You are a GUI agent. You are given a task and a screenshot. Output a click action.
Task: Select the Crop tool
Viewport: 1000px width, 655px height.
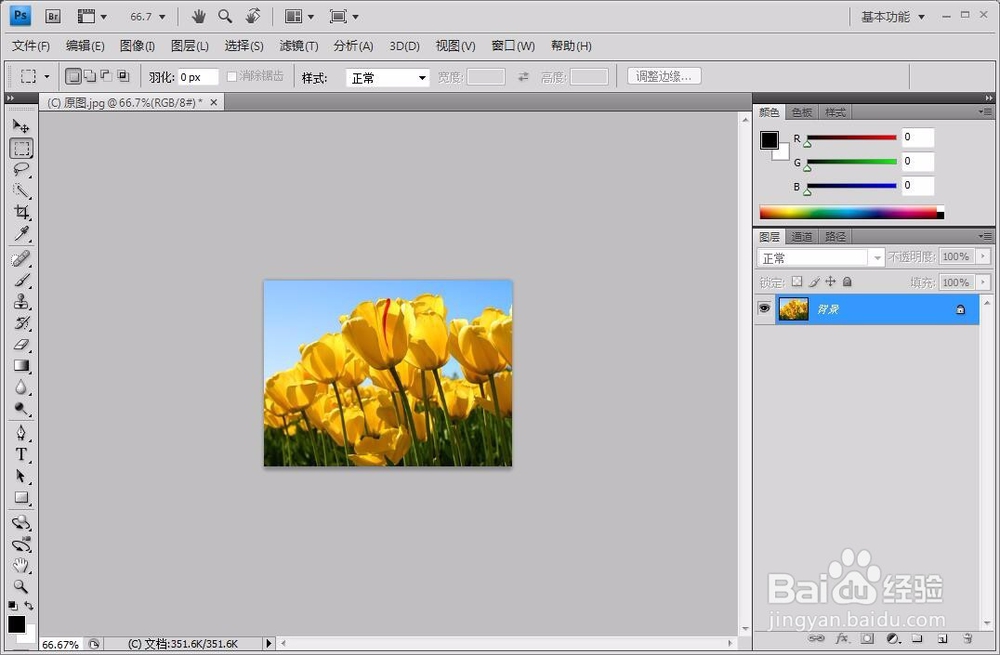[x=21, y=212]
